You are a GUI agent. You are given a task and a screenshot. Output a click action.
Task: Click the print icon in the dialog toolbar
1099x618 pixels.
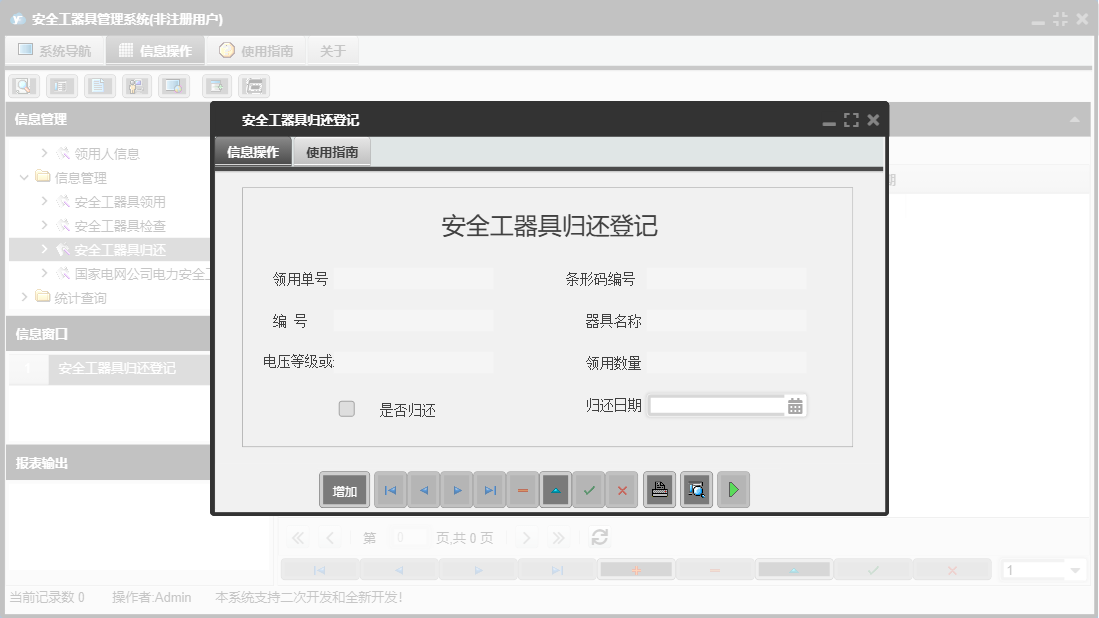pos(659,489)
